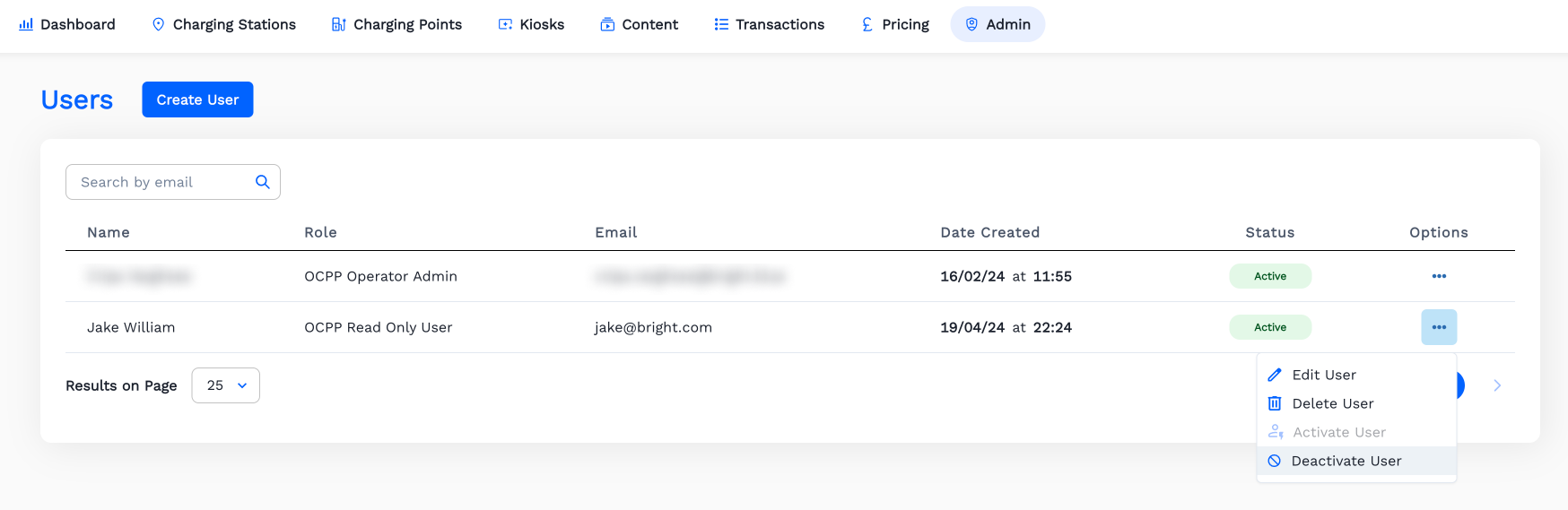Open the Dashboard tab
The image size is (1568, 510).
point(67,24)
